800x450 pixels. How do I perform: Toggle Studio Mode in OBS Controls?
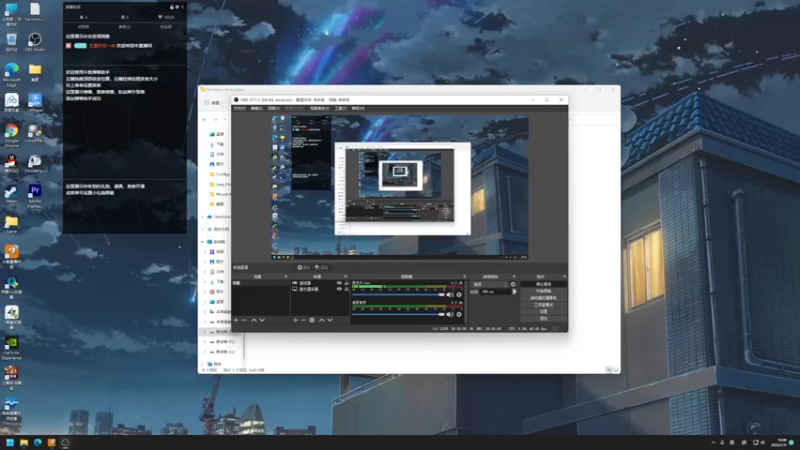pos(543,305)
